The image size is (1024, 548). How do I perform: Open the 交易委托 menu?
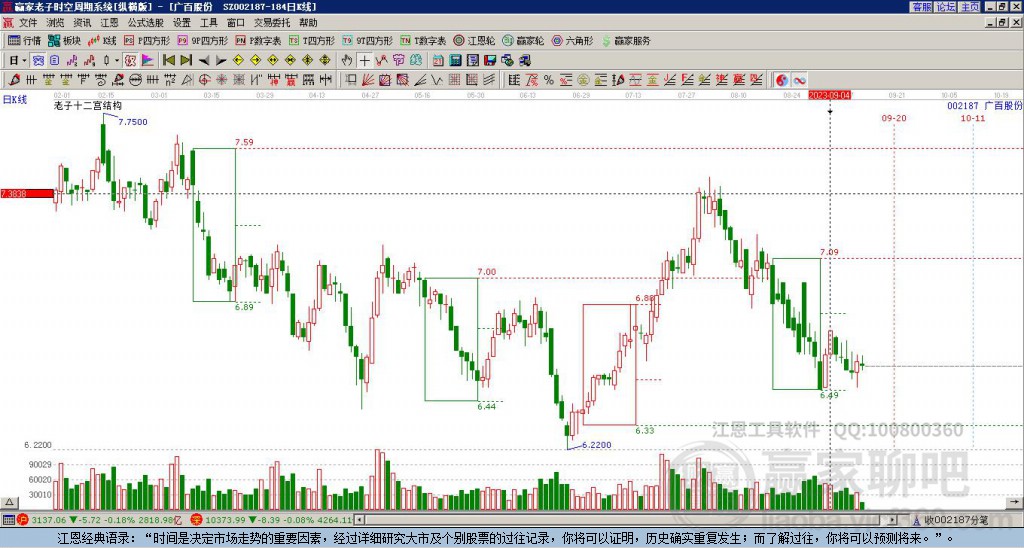click(x=272, y=23)
